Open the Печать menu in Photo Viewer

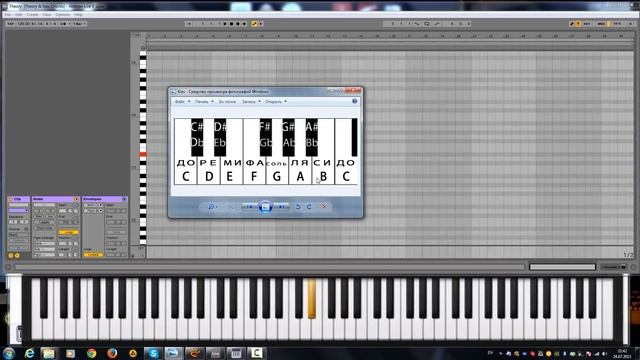204,101
